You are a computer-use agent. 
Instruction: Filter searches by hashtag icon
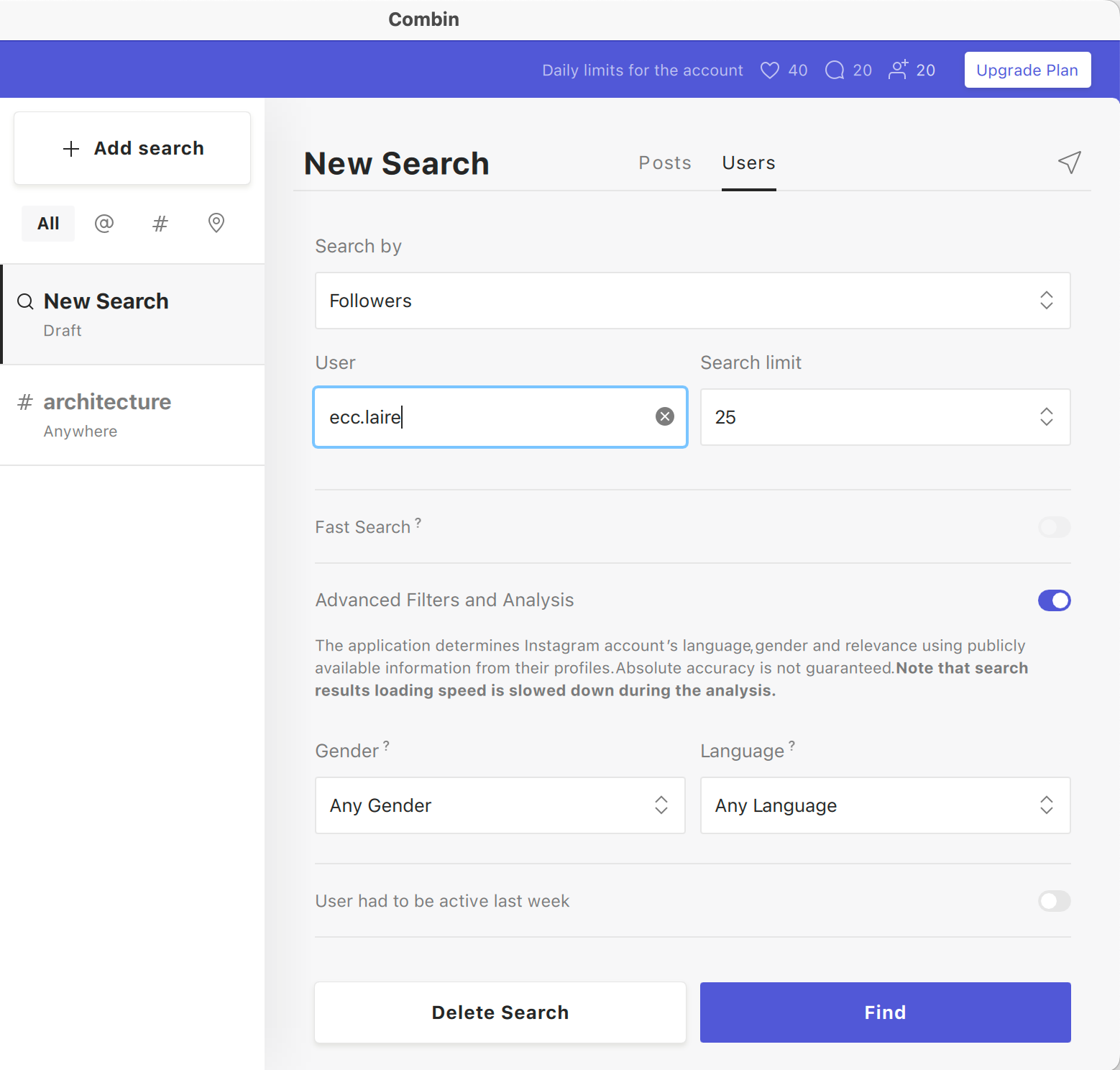(160, 224)
